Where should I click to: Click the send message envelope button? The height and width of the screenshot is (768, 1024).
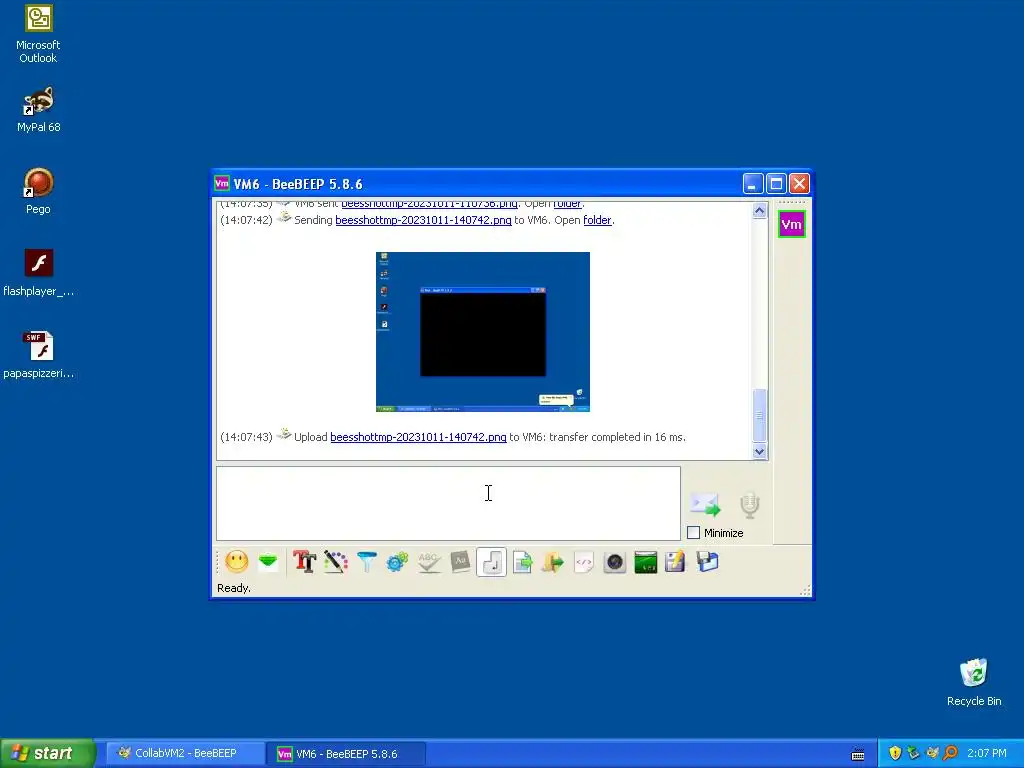click(x=705, y=505)
